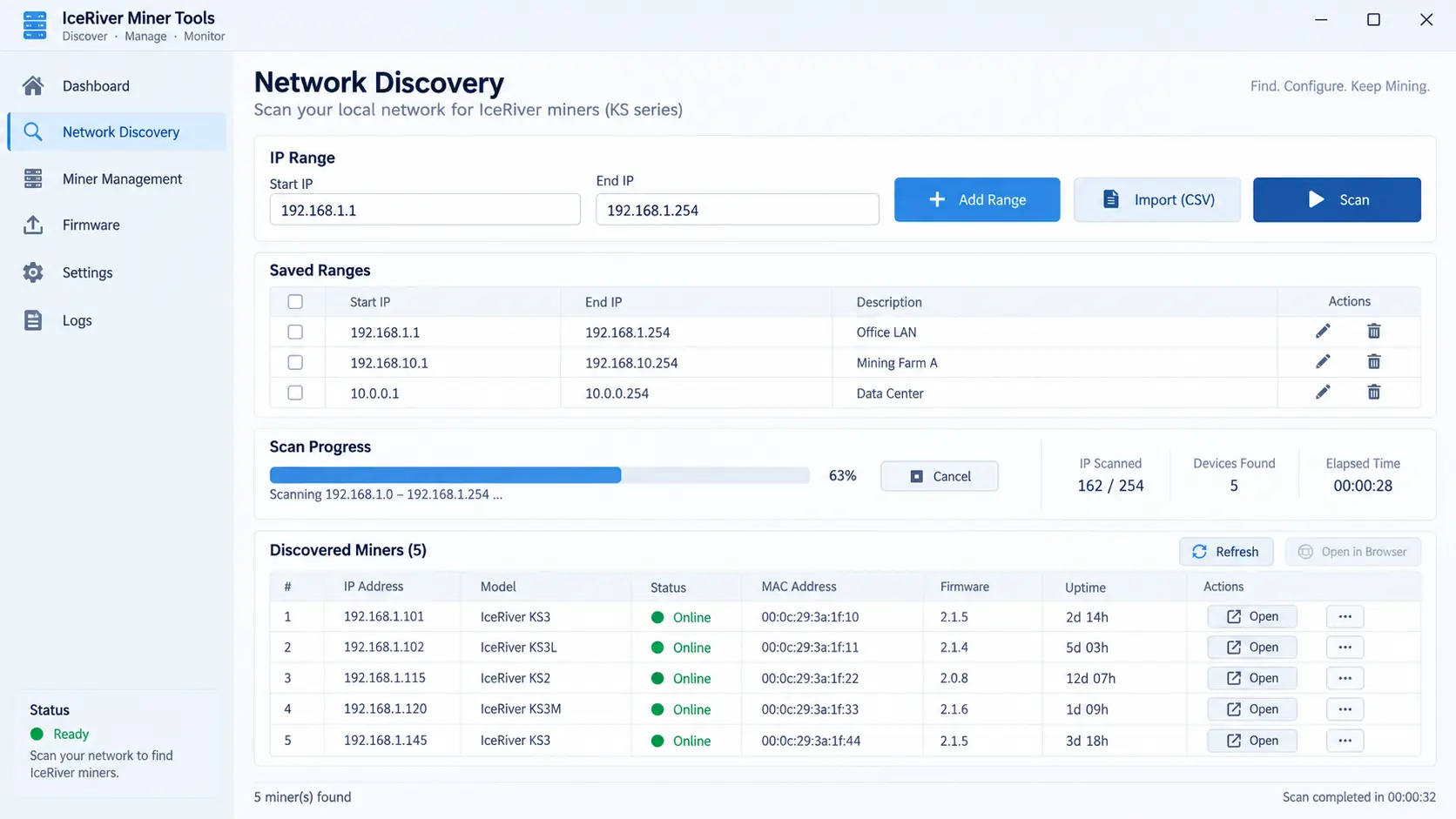The image size is (1456, 819).
Task: Edit the Office LAN saved range
Action: point(1323,332)
